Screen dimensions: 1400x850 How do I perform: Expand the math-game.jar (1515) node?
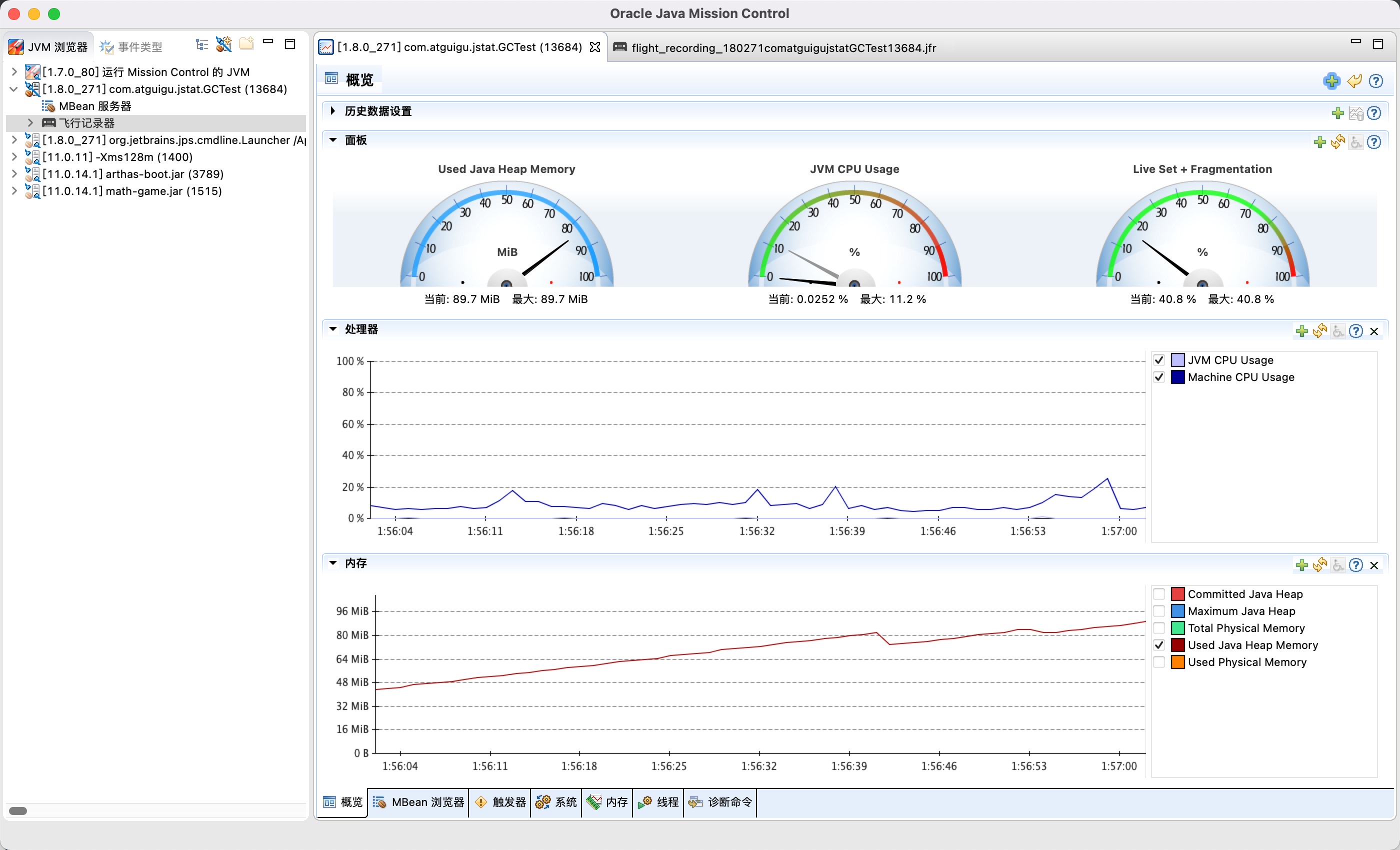[14, 191]
